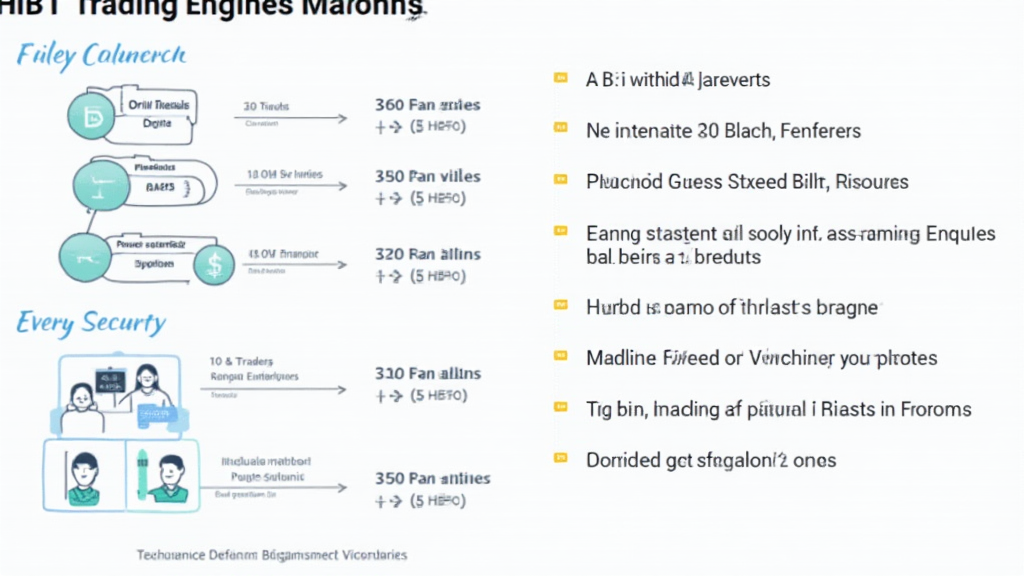Click yellow bullet next to 'Hurbd' line
Image resolution: width=1024 pixels, height=576 pixels.
point(560,304)
